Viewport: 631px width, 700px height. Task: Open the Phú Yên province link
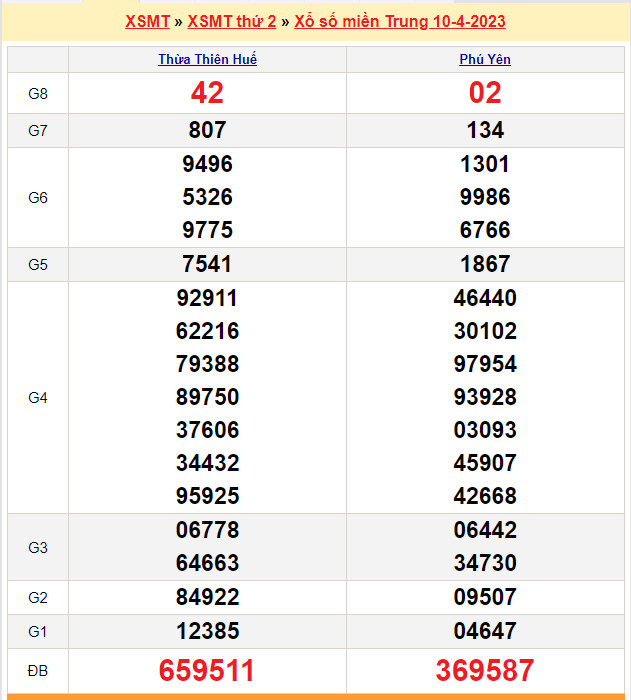point(485,60)
